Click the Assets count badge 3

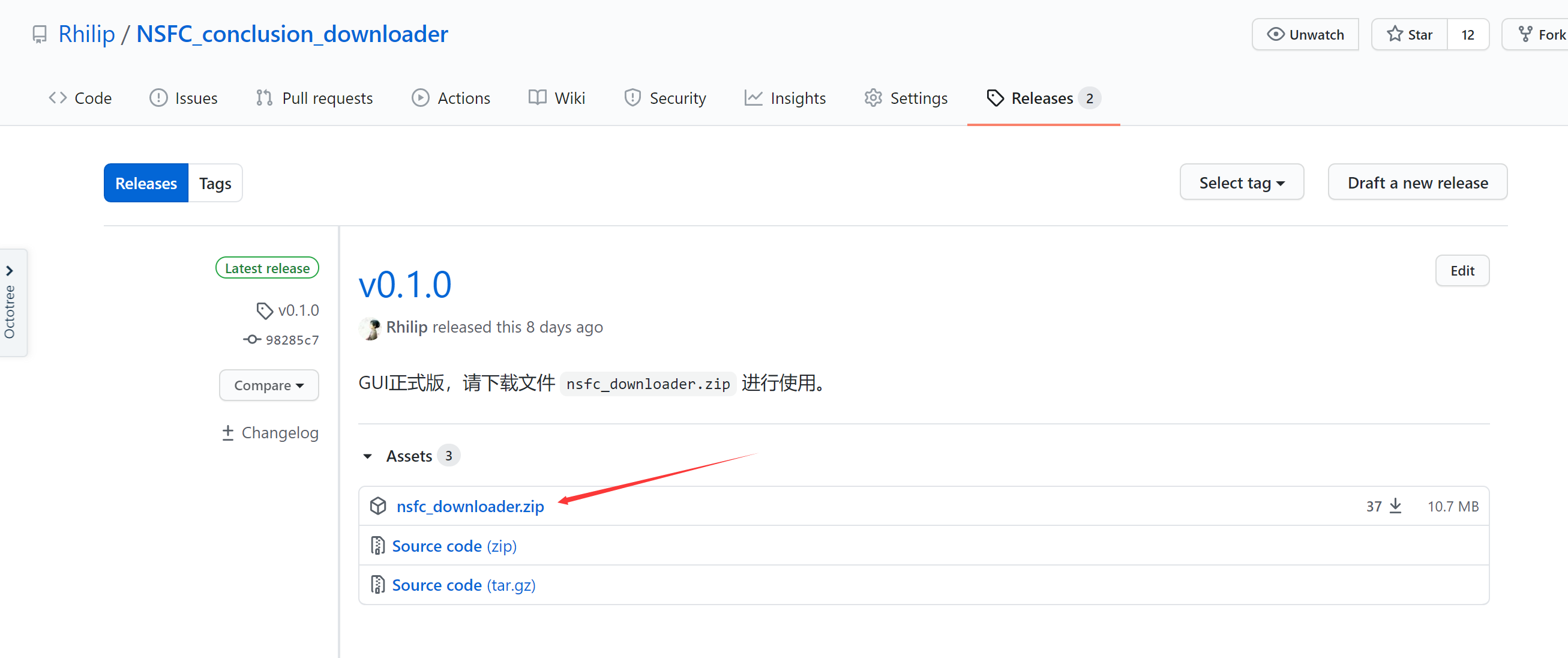coord(449,456)
